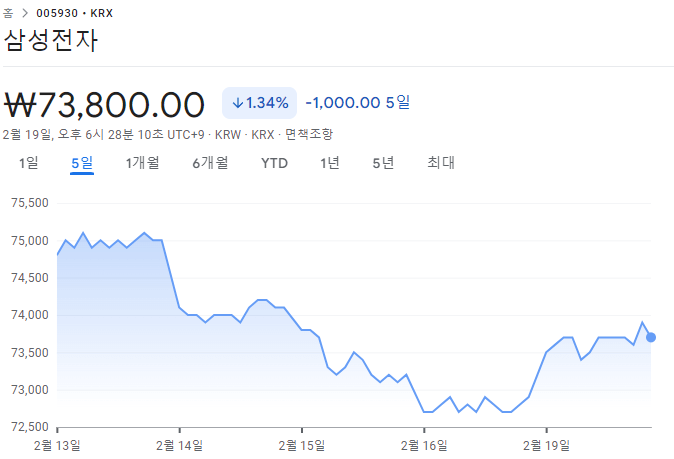Choose the 1년 range tab
Viewport: 674px width, 459px height.
tap(330, 163)
